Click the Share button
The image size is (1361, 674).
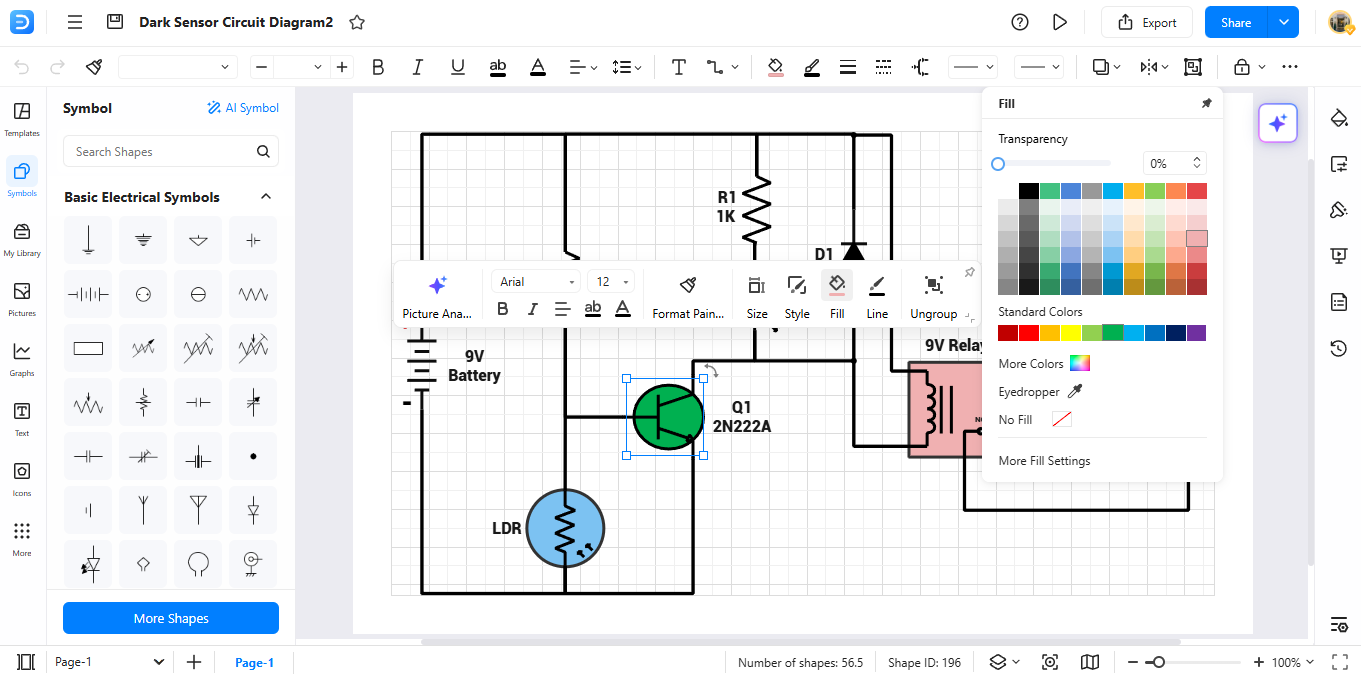pos(1236,22)
